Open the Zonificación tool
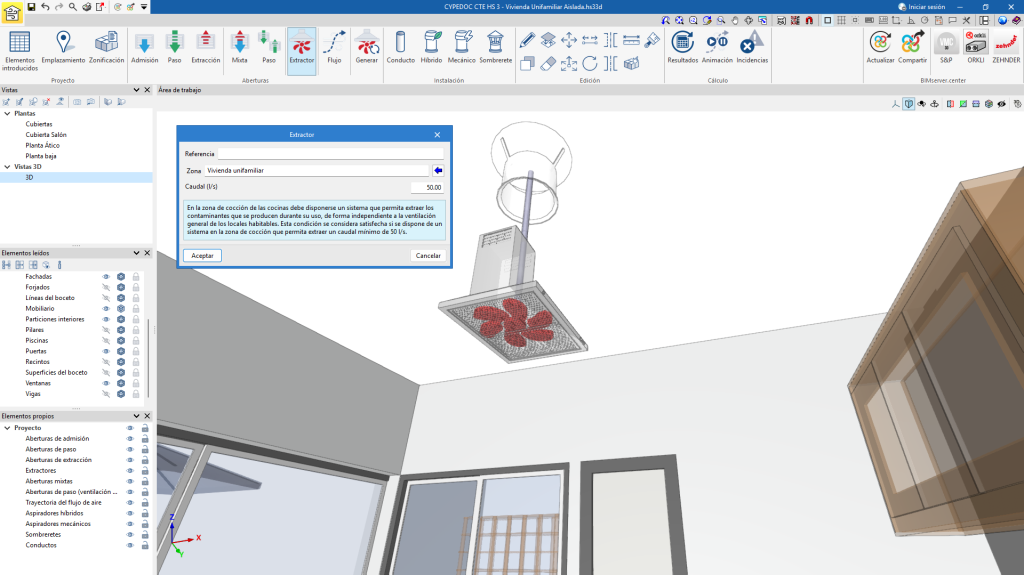1024x575 pixels. click(x=106, y=47)
